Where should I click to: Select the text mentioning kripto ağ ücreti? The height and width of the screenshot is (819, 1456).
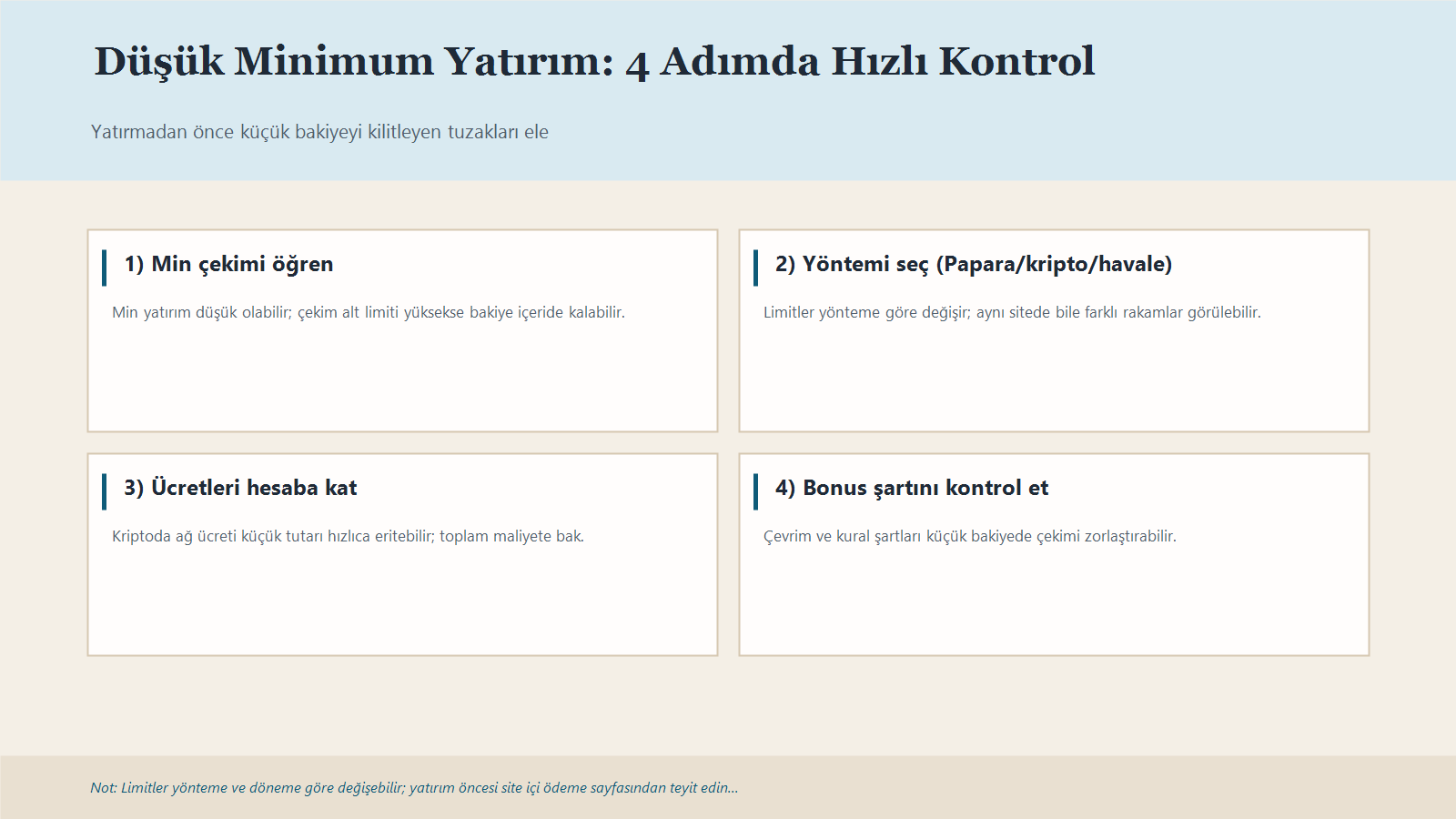click(x=348, y=536)
